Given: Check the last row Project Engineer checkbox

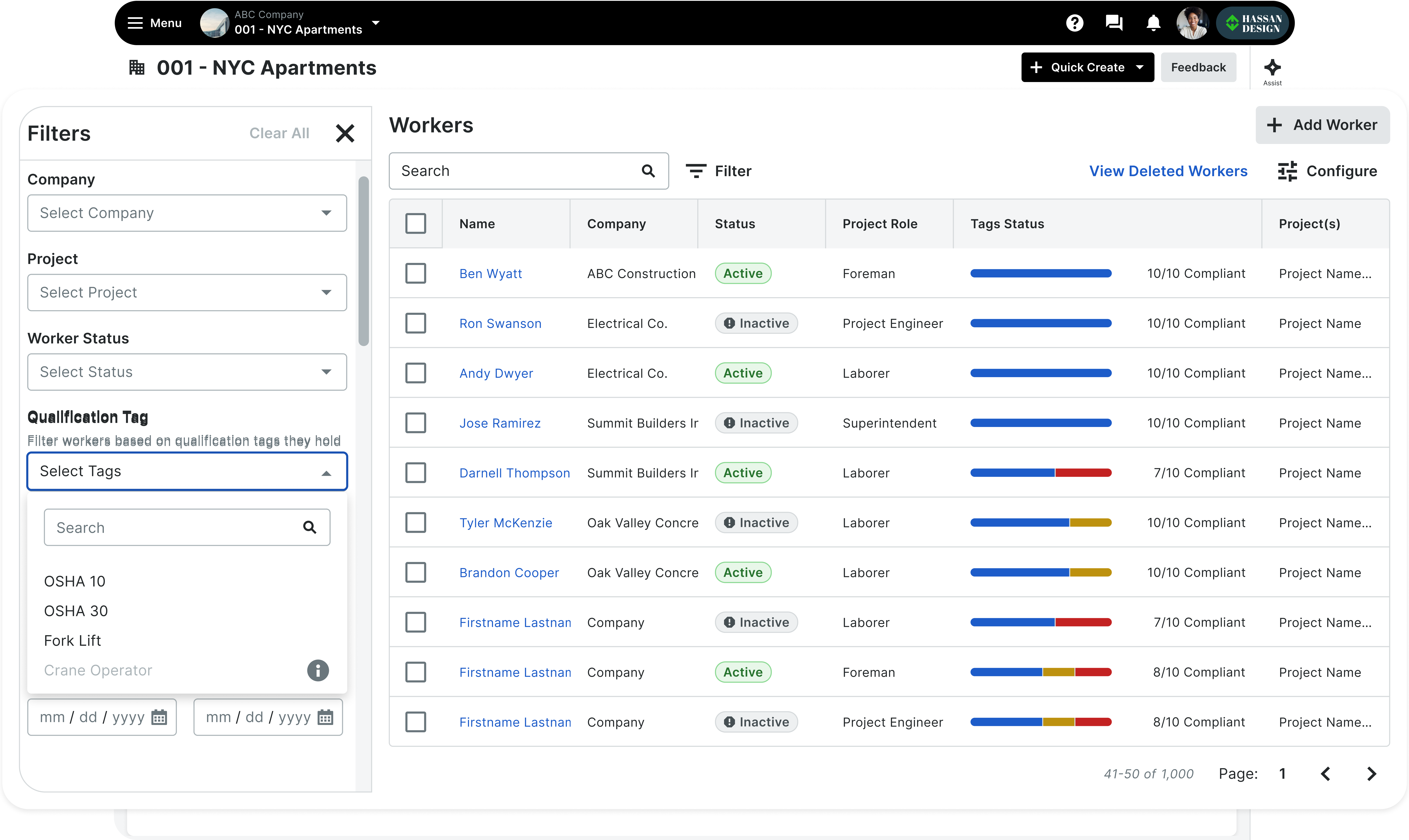Looking at the screenshot, I should click(415, 722).
